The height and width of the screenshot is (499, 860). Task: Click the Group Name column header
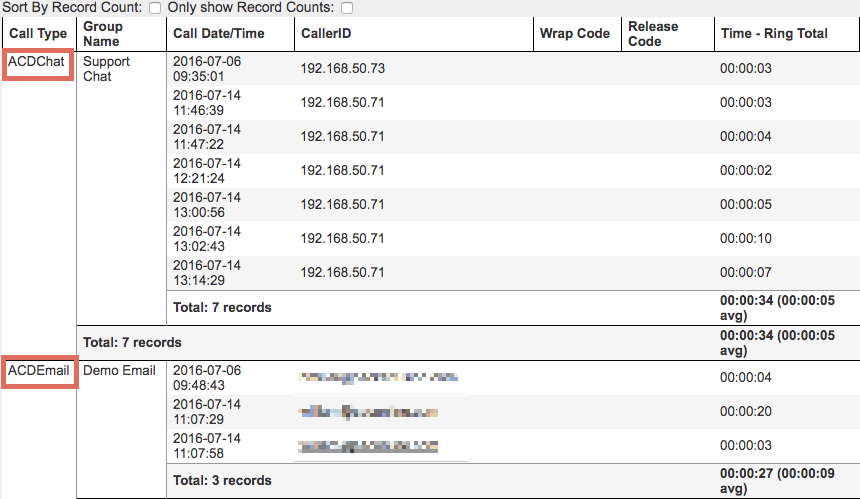[x=102, y=34]
